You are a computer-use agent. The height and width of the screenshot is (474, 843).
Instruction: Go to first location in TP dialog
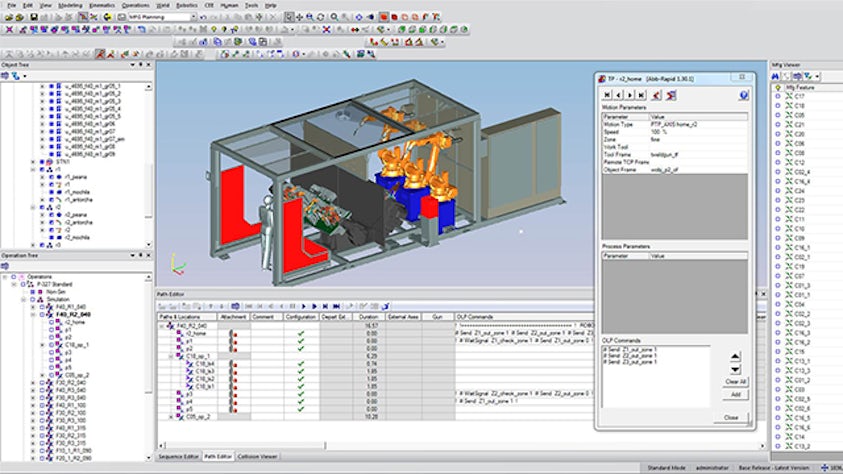tap(607, 95)
